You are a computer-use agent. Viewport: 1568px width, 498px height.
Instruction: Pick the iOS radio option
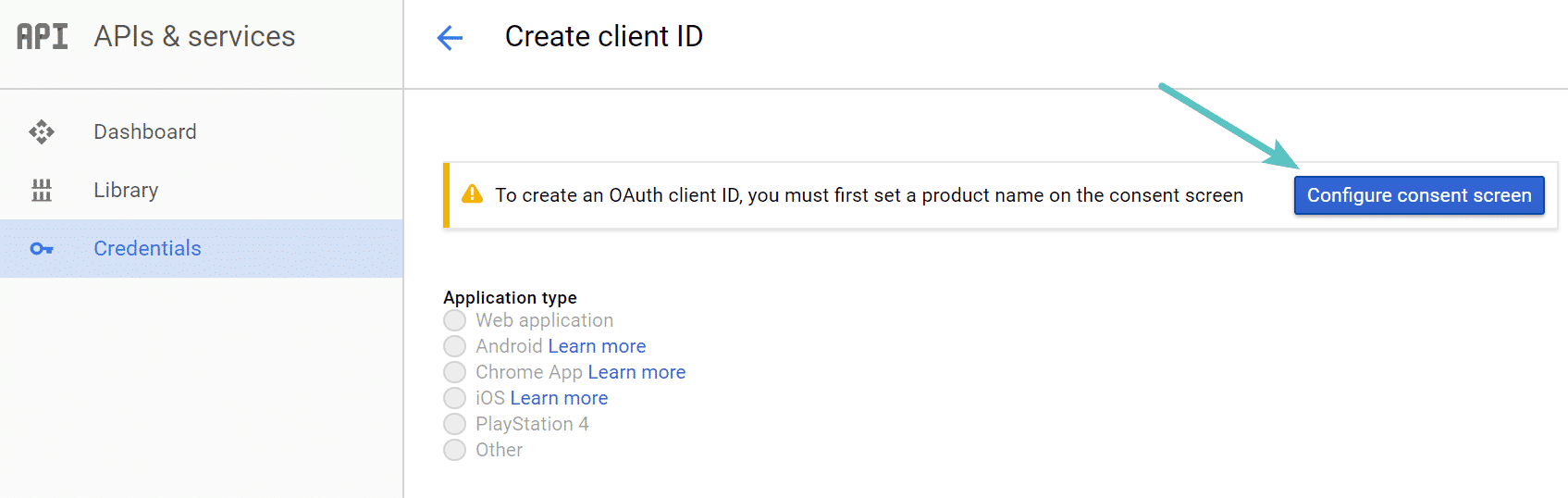pyautogui.click(x=454, y=398)
